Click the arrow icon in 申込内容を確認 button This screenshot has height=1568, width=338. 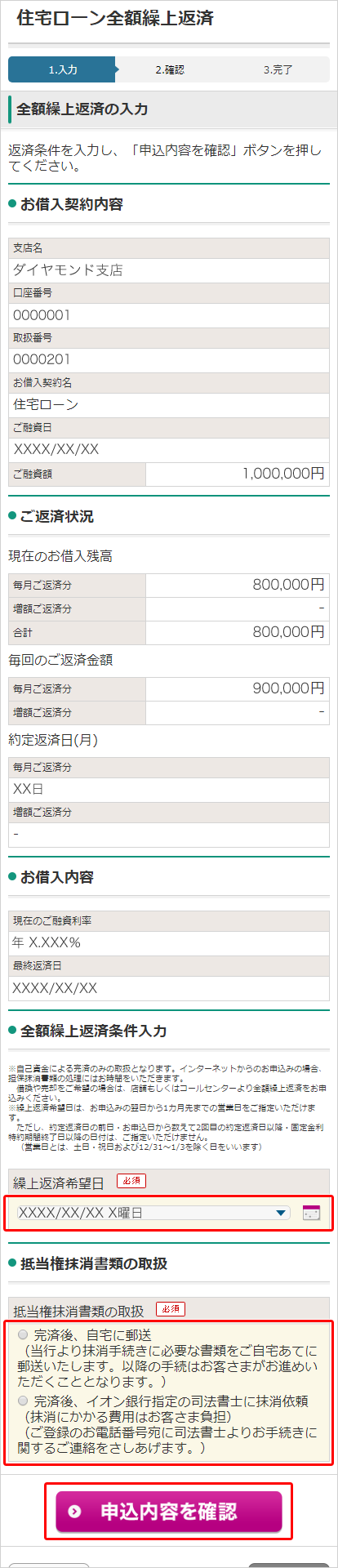75,1512
